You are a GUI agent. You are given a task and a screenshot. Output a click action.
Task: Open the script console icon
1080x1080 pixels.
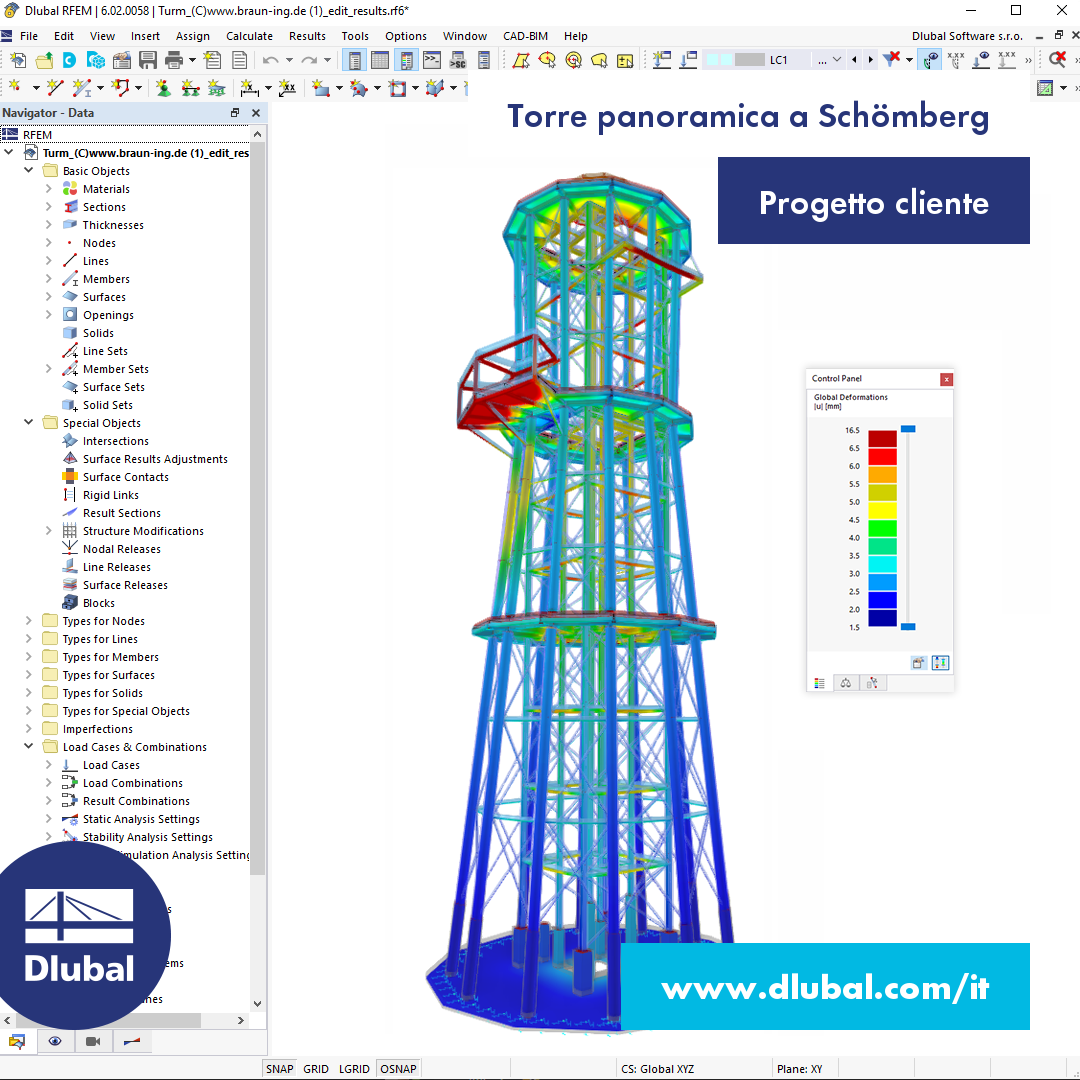click(x=432, y=61)
